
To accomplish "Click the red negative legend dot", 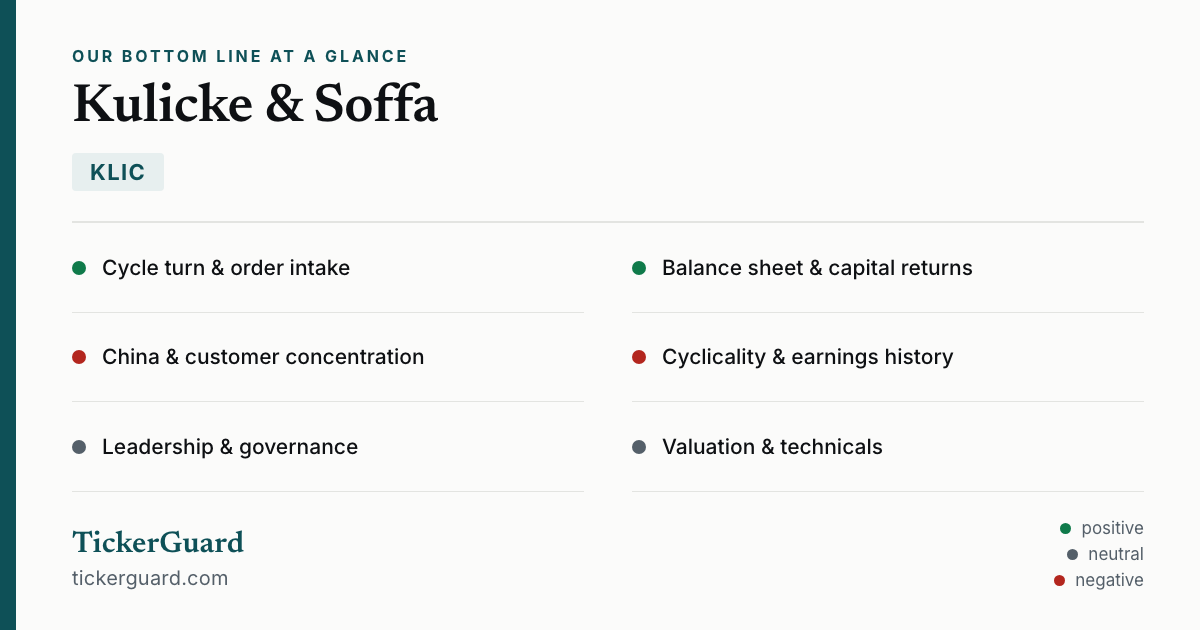I will pyautogui.click(x=1059, y=580).
